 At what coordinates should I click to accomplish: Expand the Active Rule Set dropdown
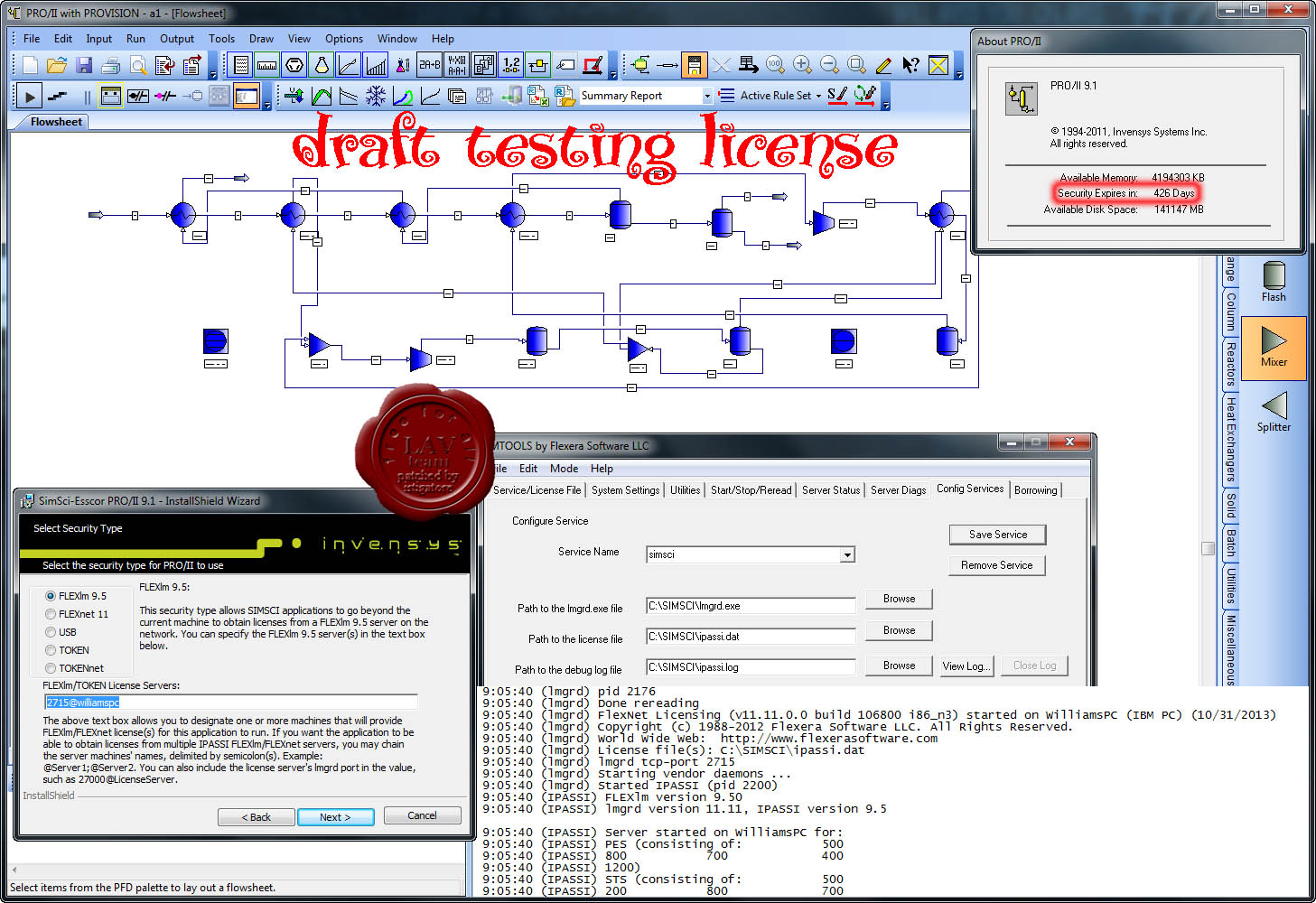(818, 96)
